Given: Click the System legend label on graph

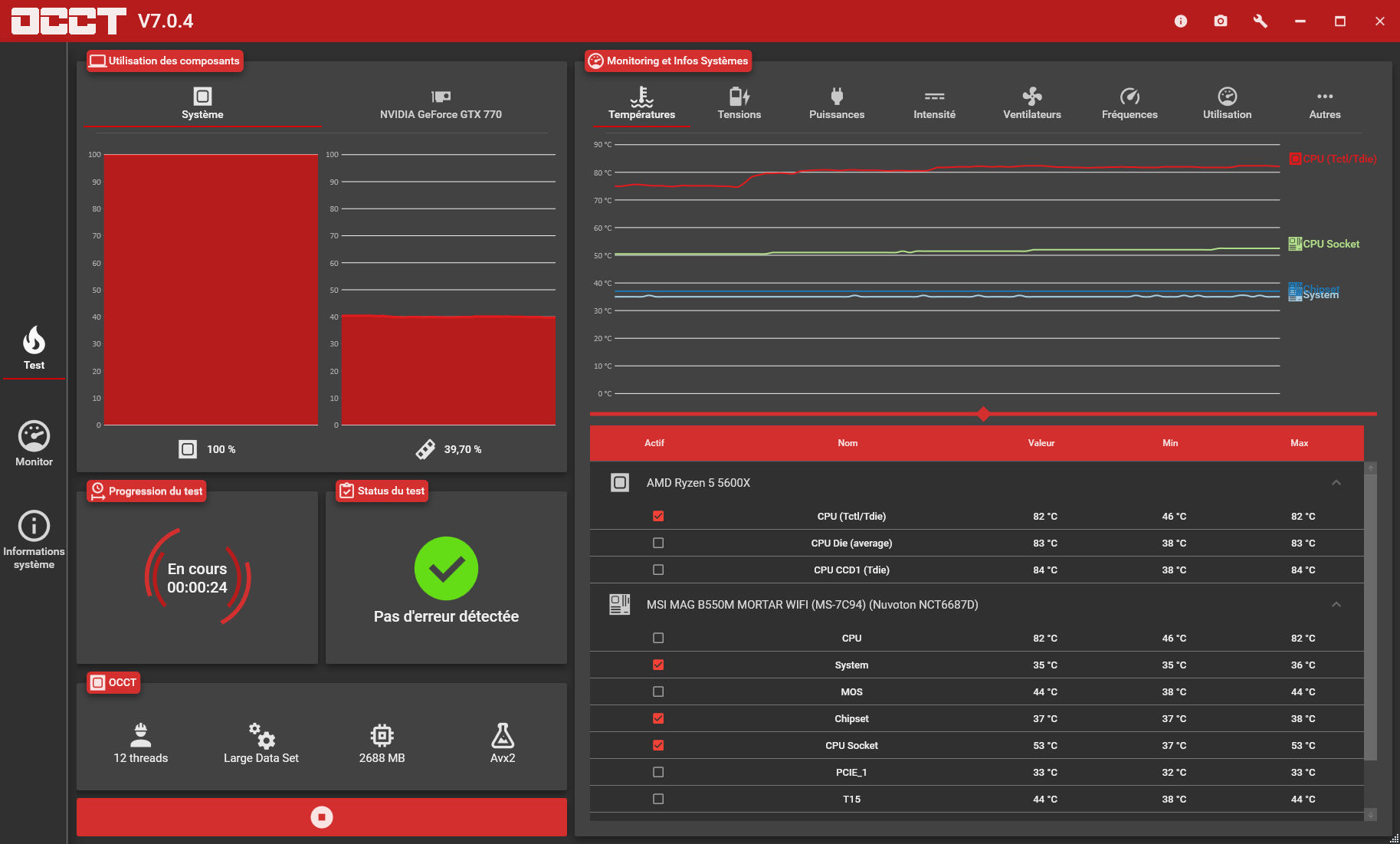Looking at the screenshot, I should click(1321, 295).
